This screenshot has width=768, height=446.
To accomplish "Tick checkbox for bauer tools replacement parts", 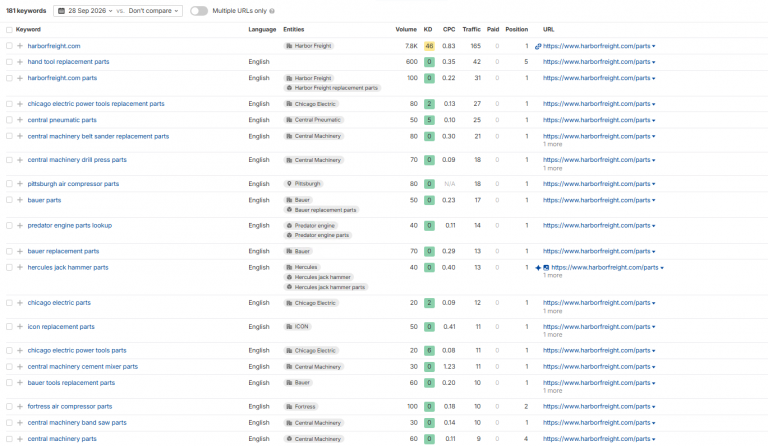I will click(9, 383).
